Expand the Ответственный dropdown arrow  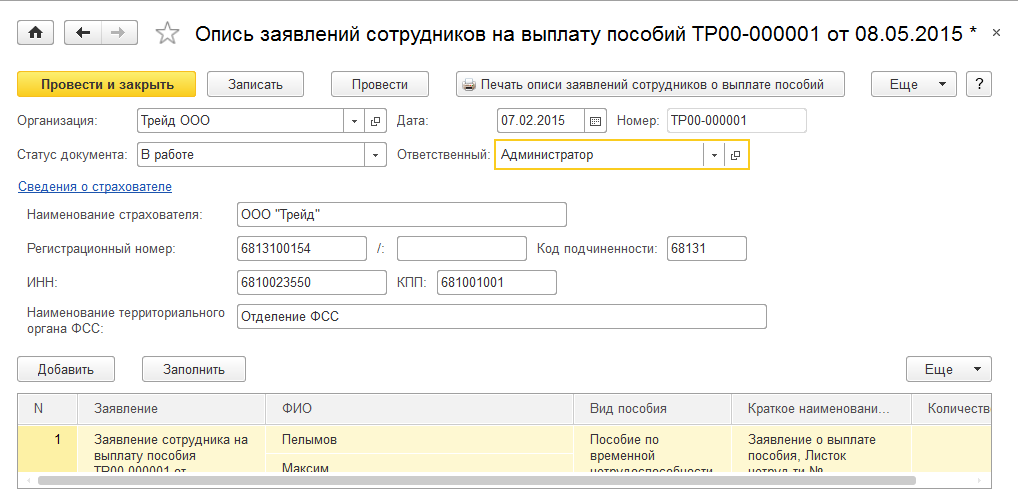coord(714,155)
